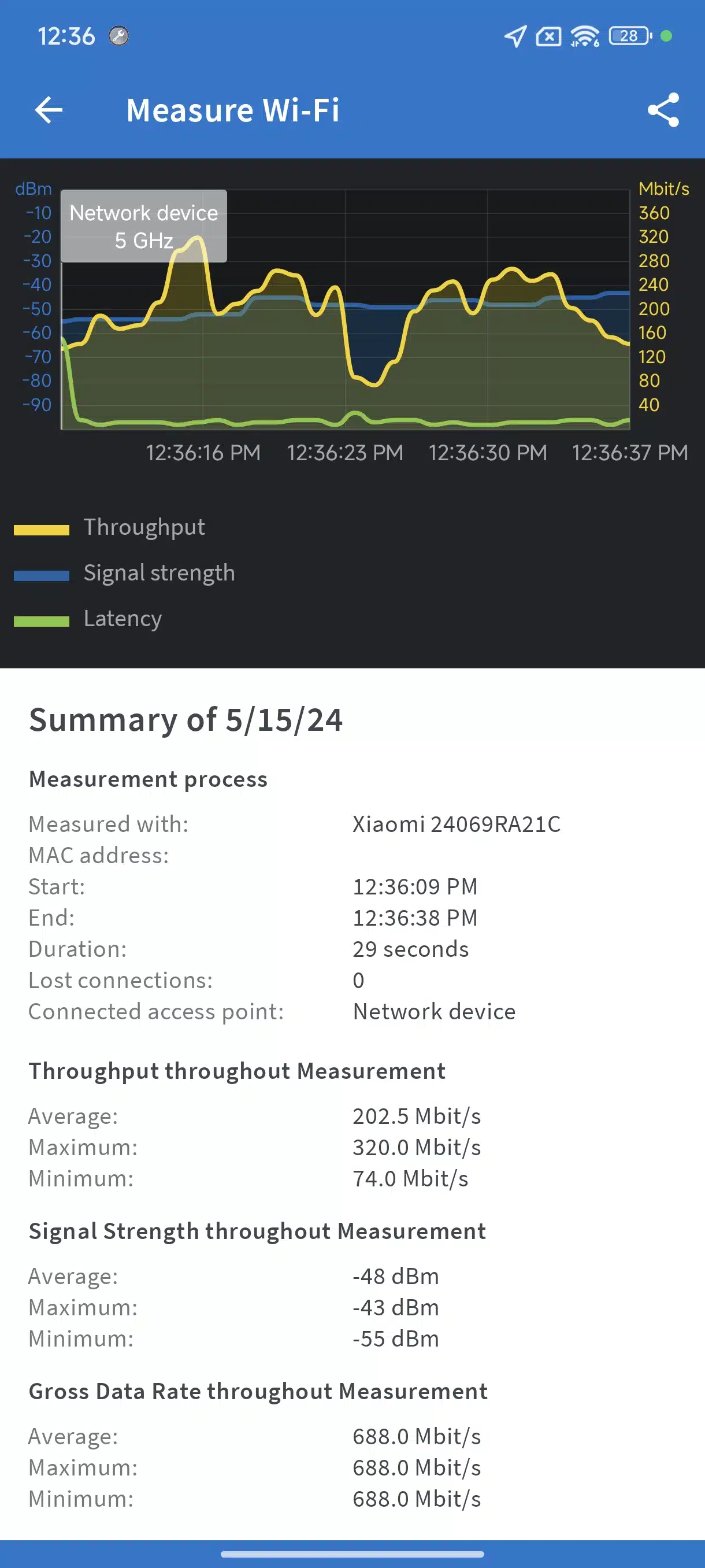Tap the location arrow status icon
This screenshot has width=705, height=1568.
515,36
